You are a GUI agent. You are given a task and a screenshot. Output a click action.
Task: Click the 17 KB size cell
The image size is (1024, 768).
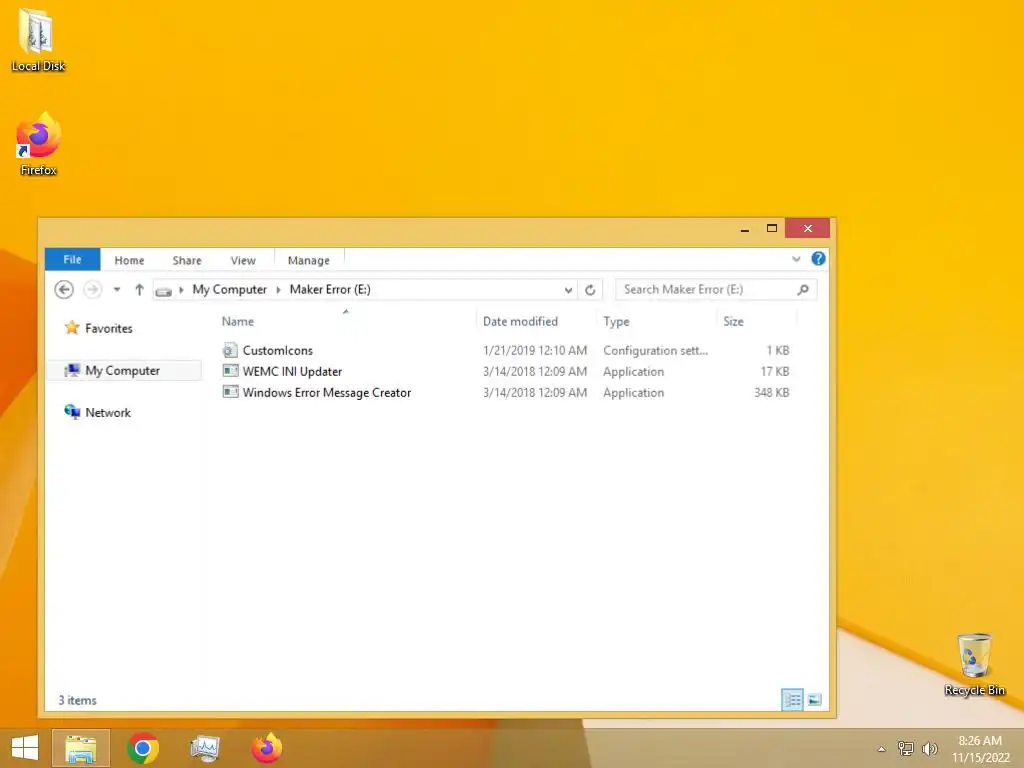point(775,372)
